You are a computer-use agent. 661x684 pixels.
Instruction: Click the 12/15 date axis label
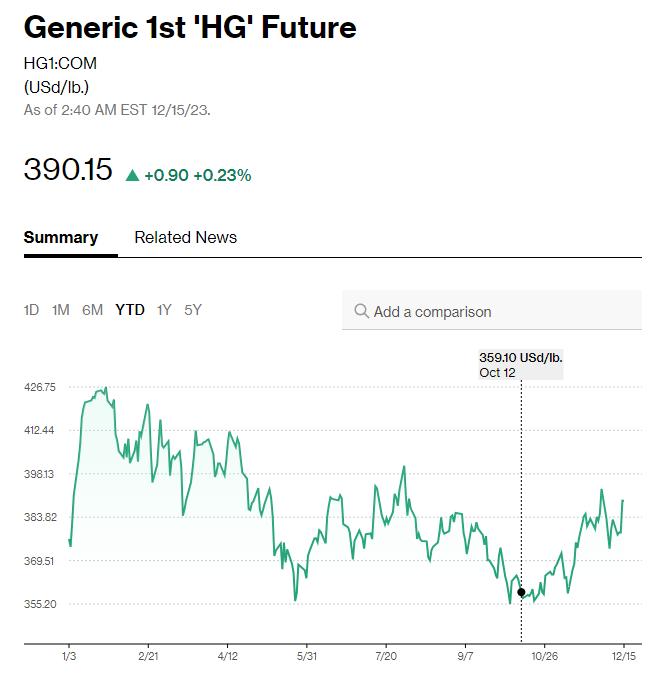pos(624,655)
